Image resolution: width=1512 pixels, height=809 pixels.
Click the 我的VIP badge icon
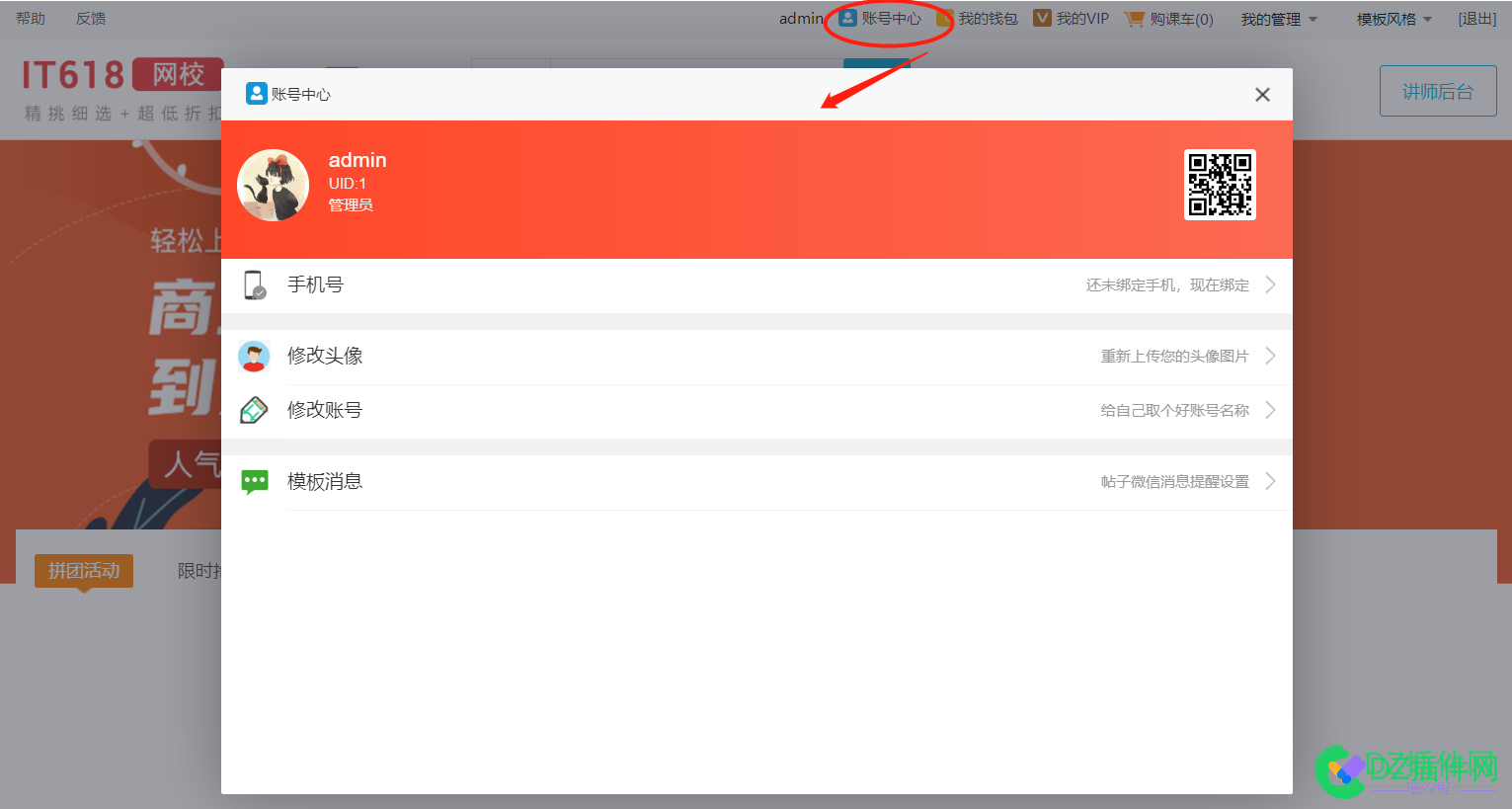1042,19
